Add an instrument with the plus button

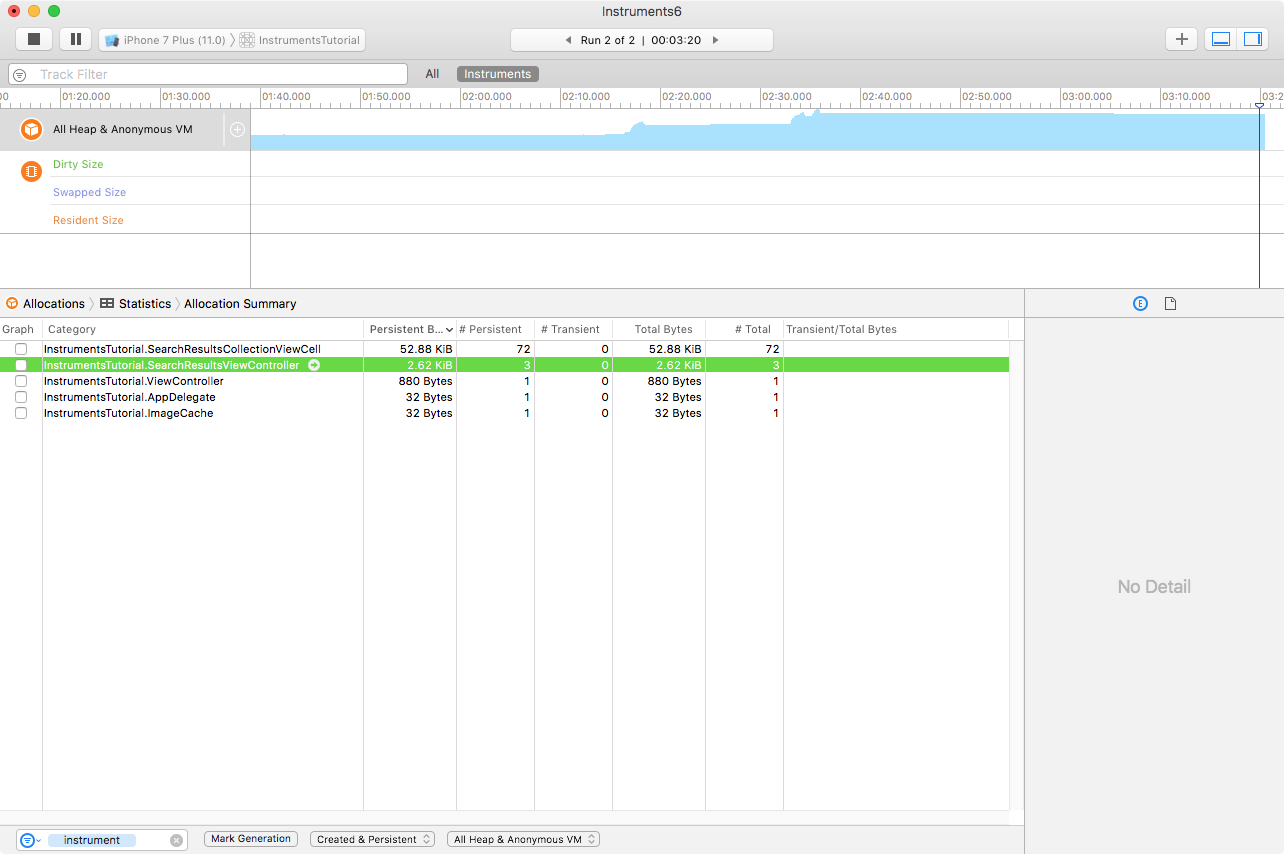1182,39
